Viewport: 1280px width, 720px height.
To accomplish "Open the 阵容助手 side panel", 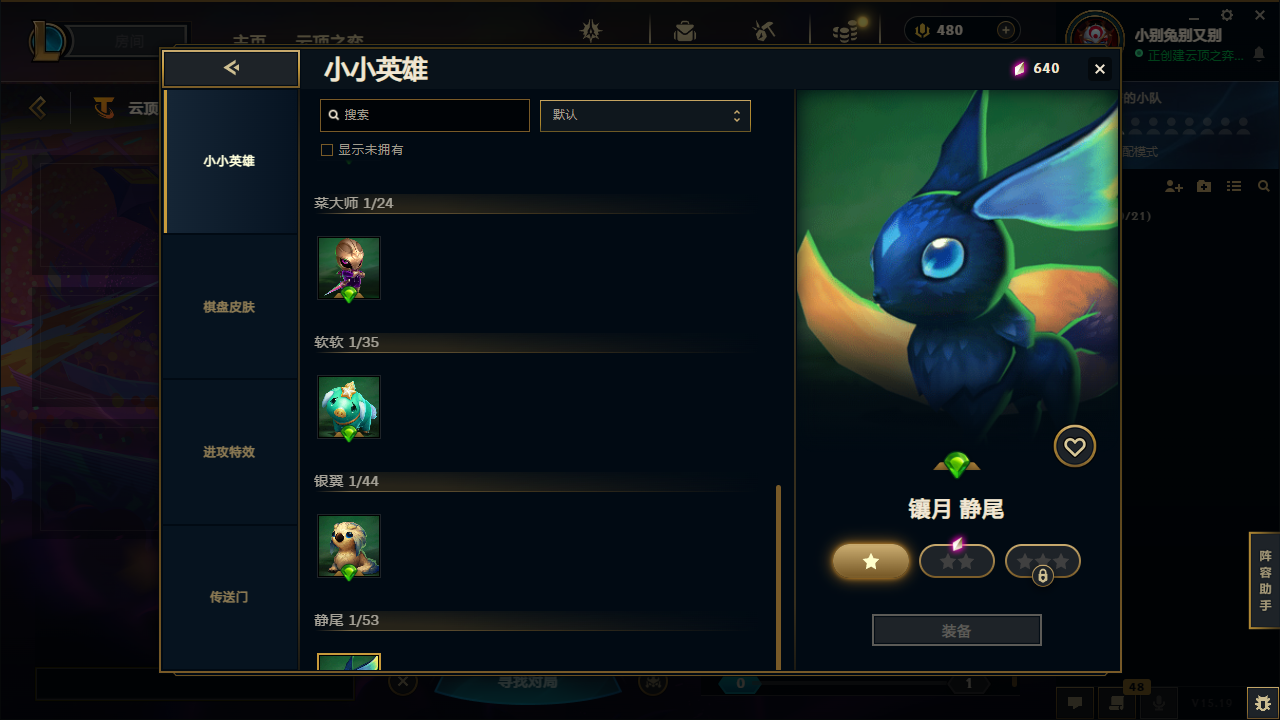I will [x=1265, y=581].
